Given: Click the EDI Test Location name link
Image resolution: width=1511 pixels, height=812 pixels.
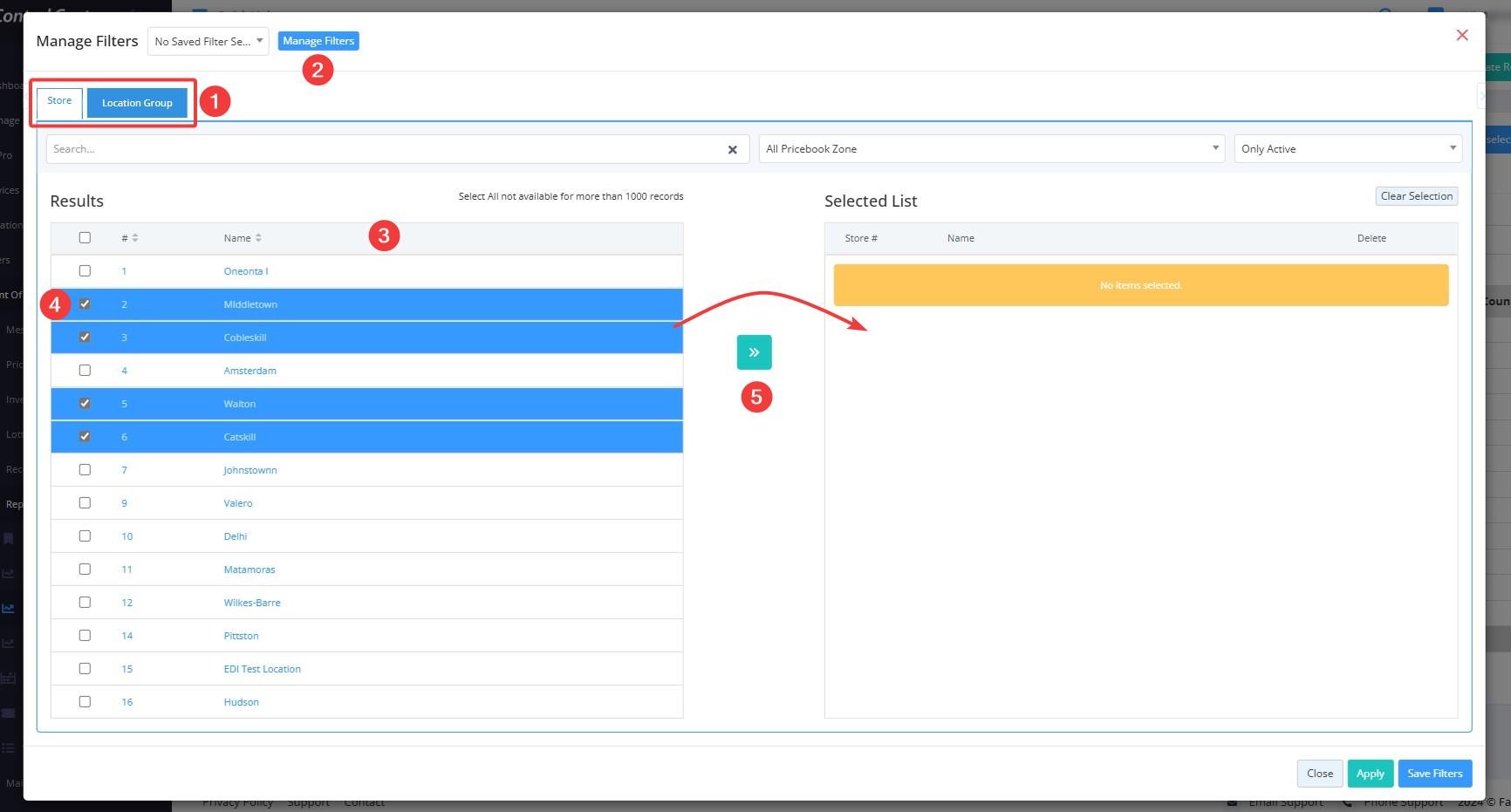Looking at the screenshot, I should pyautogui.click(x=263, y=669).
